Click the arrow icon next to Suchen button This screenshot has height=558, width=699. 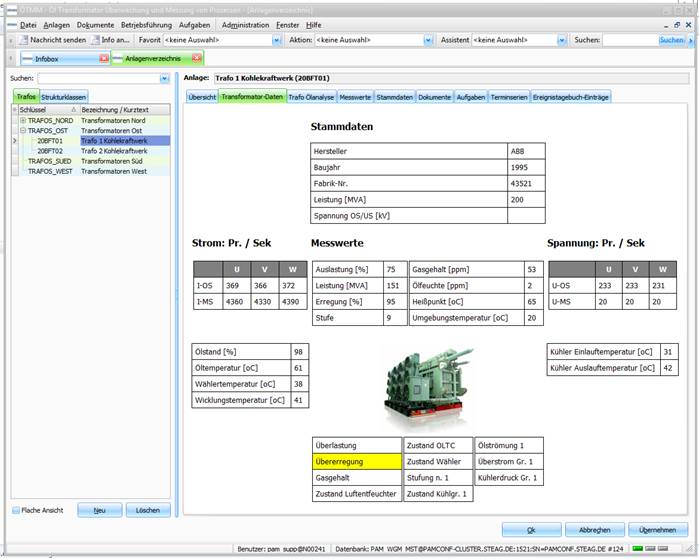point(691,40)
